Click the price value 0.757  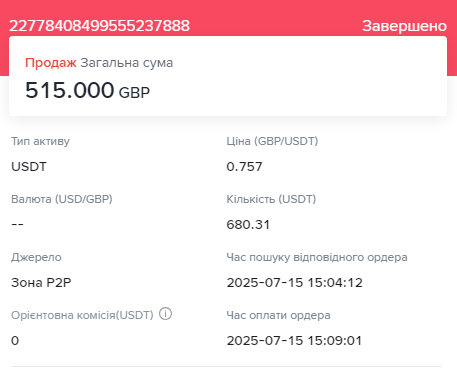[244, 166]
